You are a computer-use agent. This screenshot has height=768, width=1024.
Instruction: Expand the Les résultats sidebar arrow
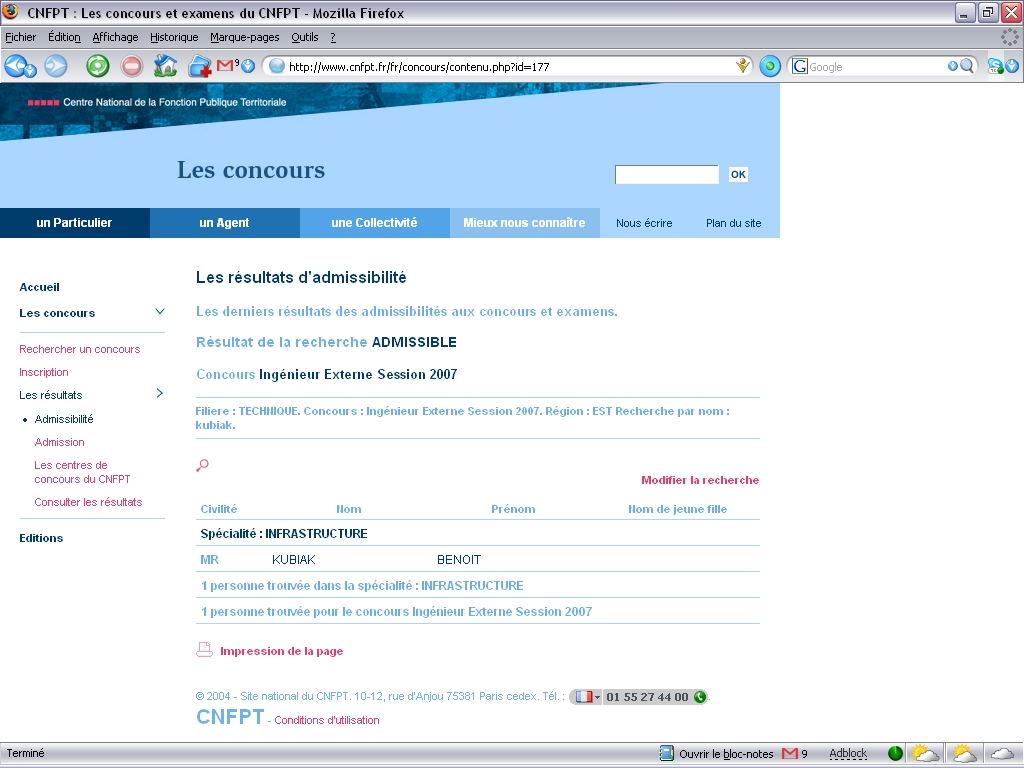159,394
